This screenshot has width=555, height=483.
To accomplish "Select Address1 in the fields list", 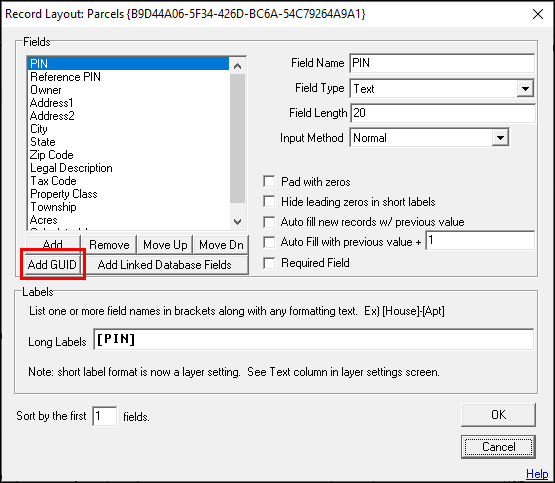I will pos(128,103).
